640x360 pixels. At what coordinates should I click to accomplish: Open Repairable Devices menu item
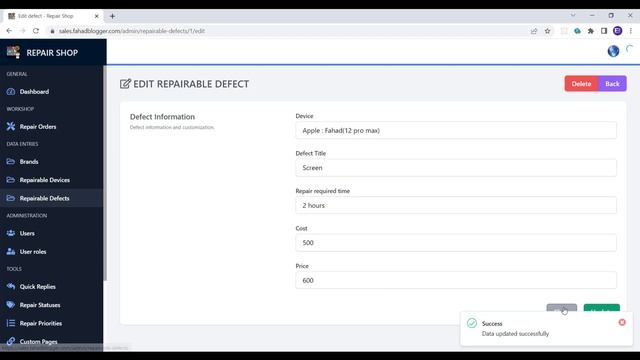44,180
